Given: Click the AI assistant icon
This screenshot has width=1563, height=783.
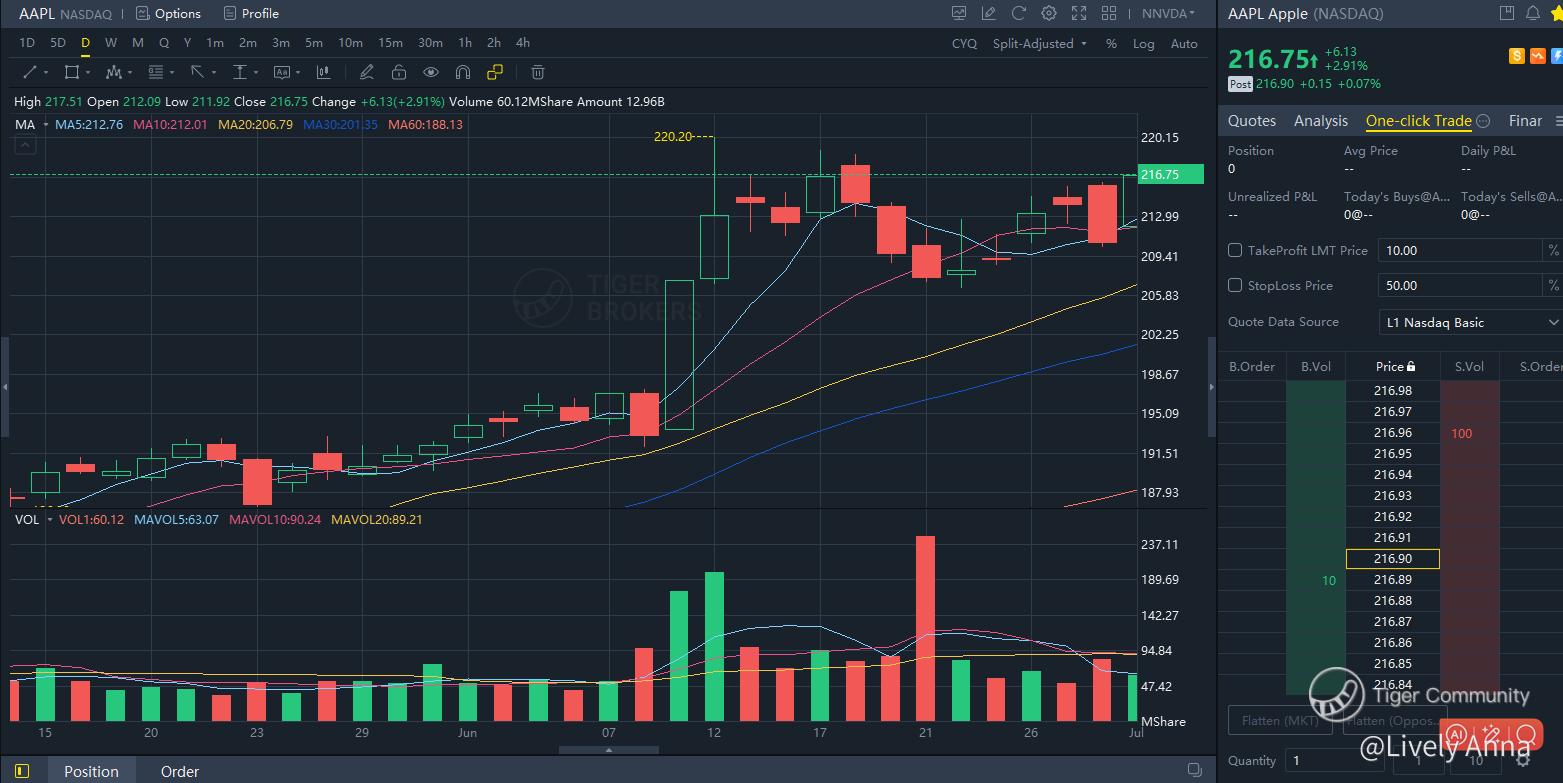Looking at the screenshot, I should (x=1458, y=734).
